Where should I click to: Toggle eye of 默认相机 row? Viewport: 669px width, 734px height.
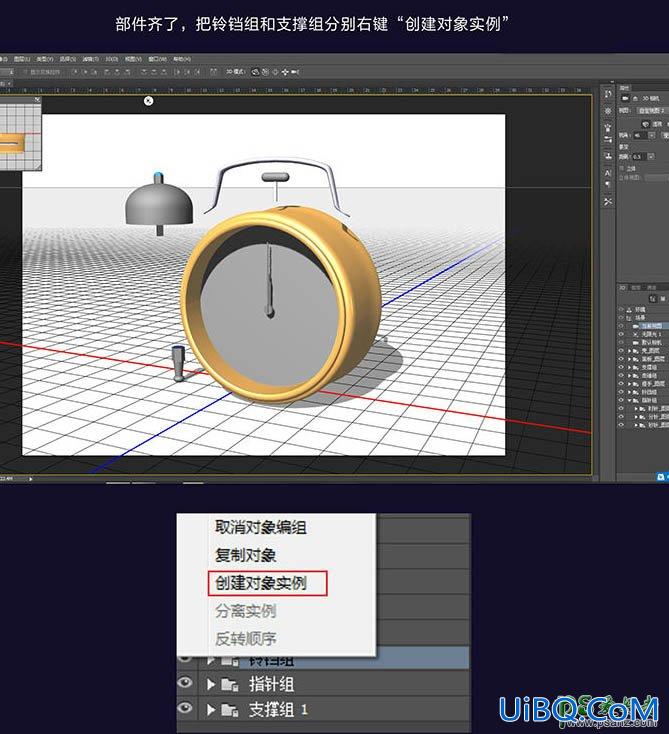coord(621,343)
